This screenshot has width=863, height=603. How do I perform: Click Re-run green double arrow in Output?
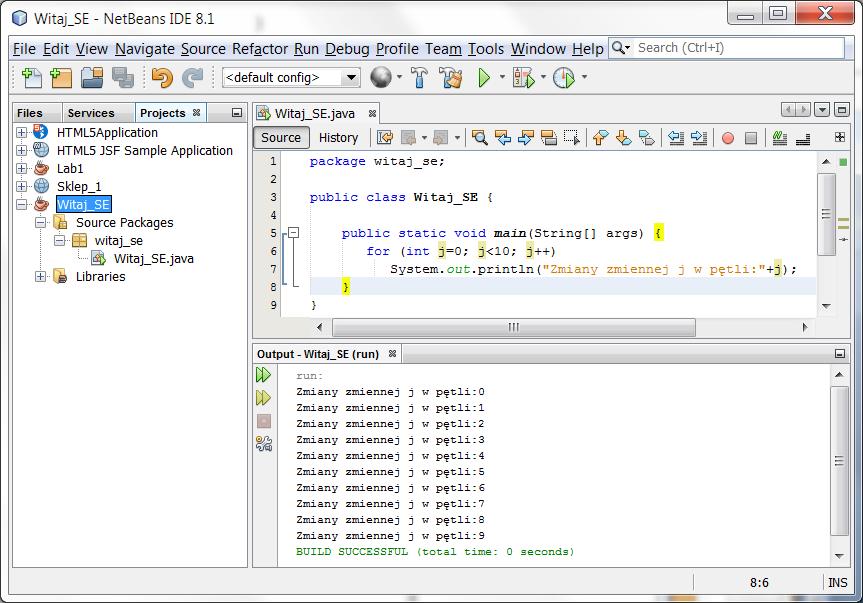point(264,375)
